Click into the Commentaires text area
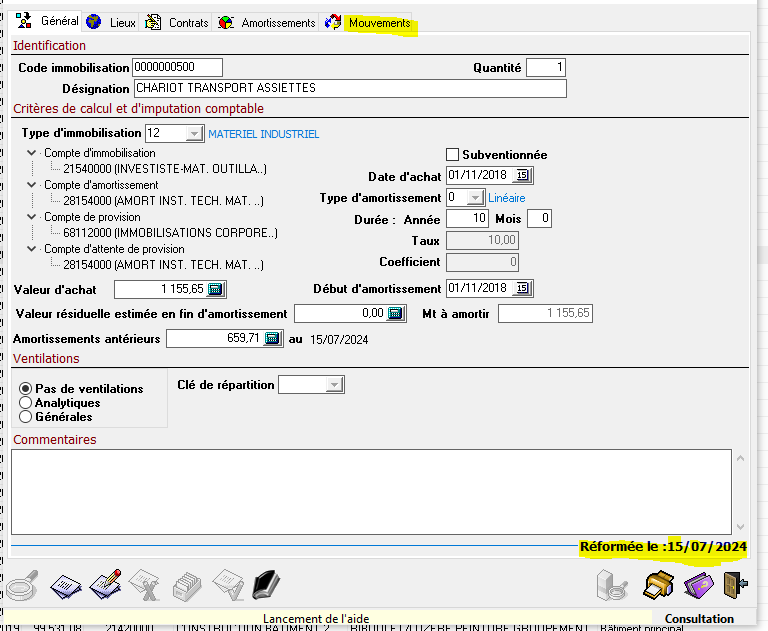 [370, 490]
